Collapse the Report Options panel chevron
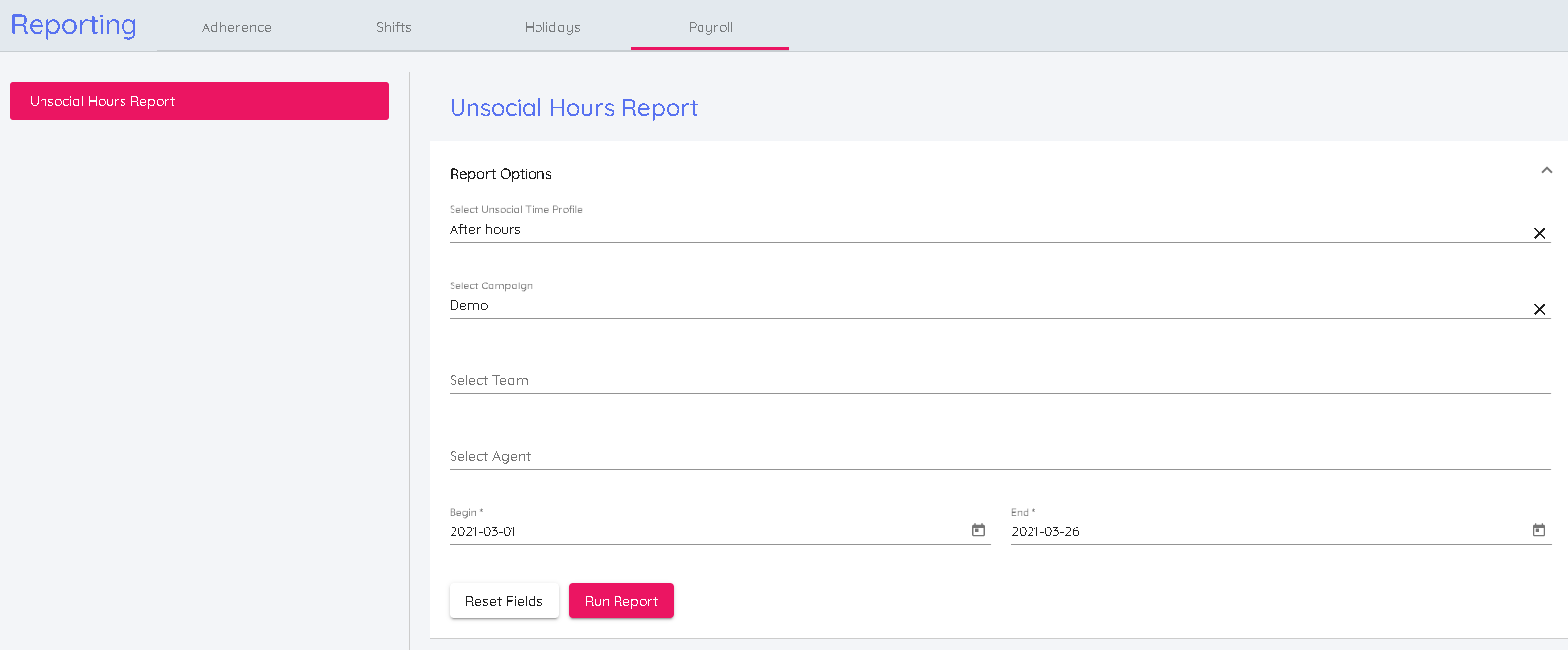 coord(1546,171)
